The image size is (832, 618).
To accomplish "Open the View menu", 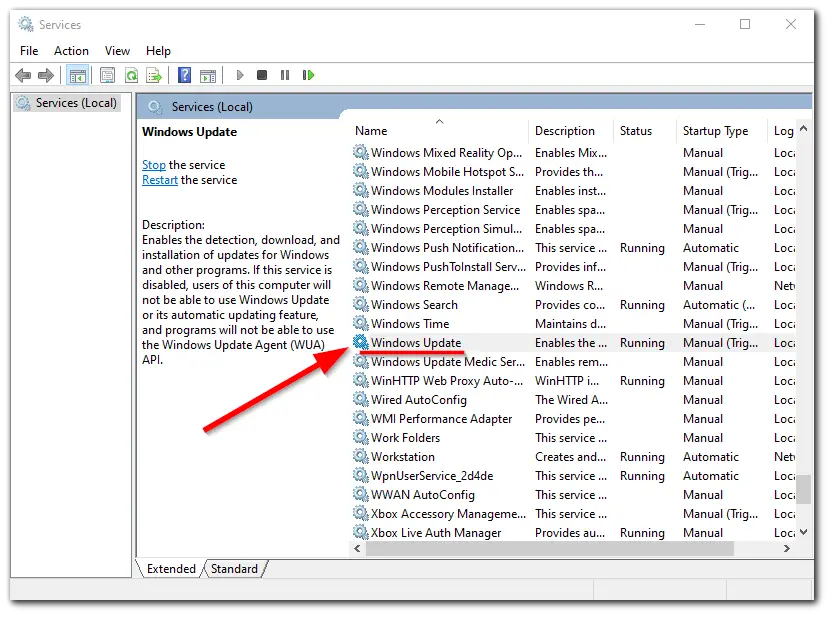I will point(117,51).
